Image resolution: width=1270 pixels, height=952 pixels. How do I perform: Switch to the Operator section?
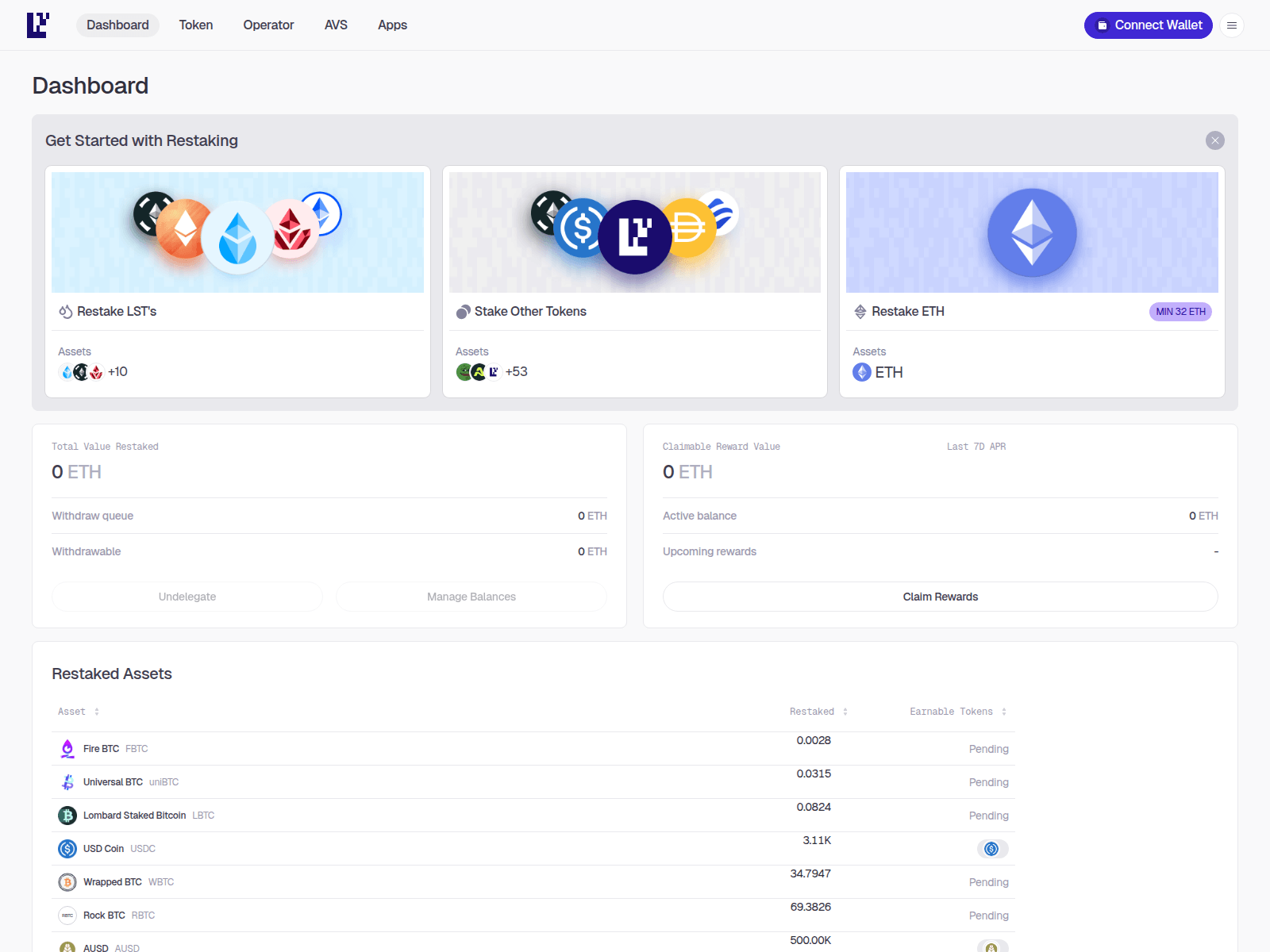coord(268,25)
